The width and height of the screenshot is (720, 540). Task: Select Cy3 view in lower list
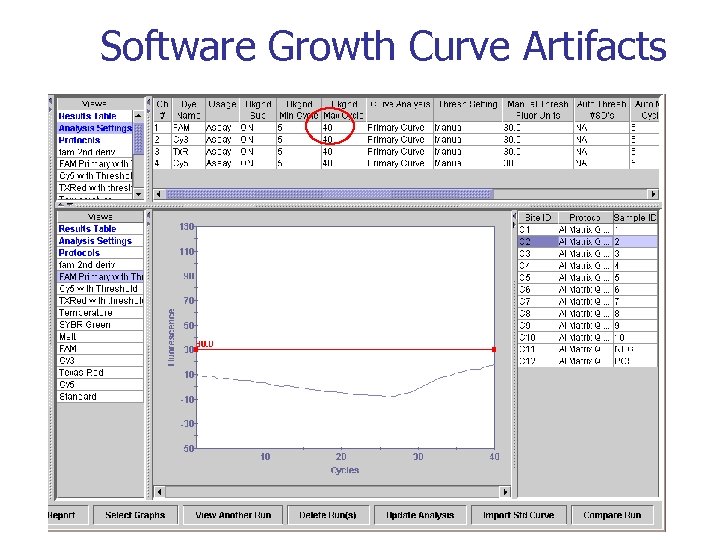pos(100,360)
